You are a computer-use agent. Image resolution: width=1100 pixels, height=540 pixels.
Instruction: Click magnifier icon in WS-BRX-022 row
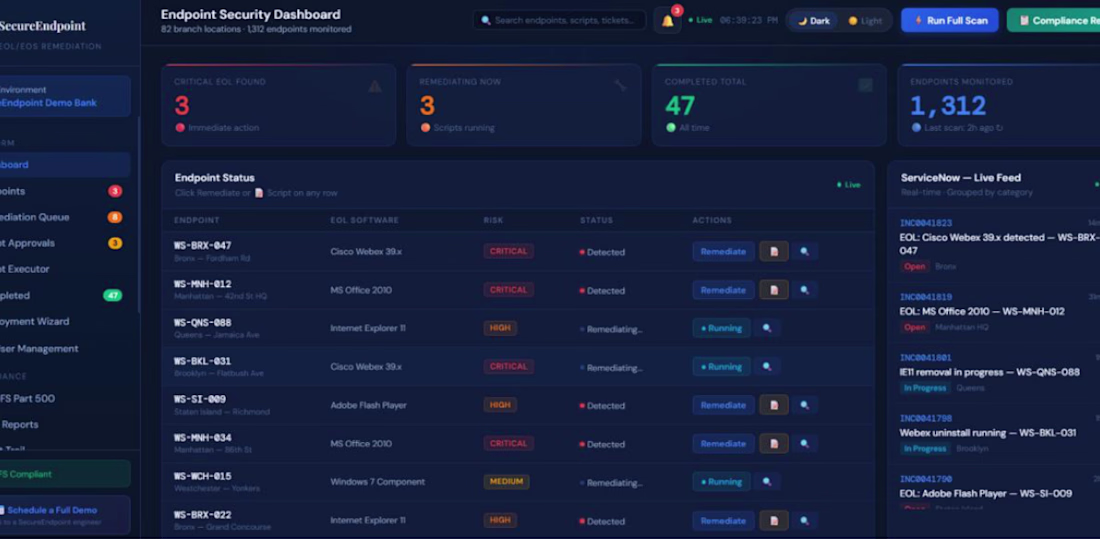805,520
